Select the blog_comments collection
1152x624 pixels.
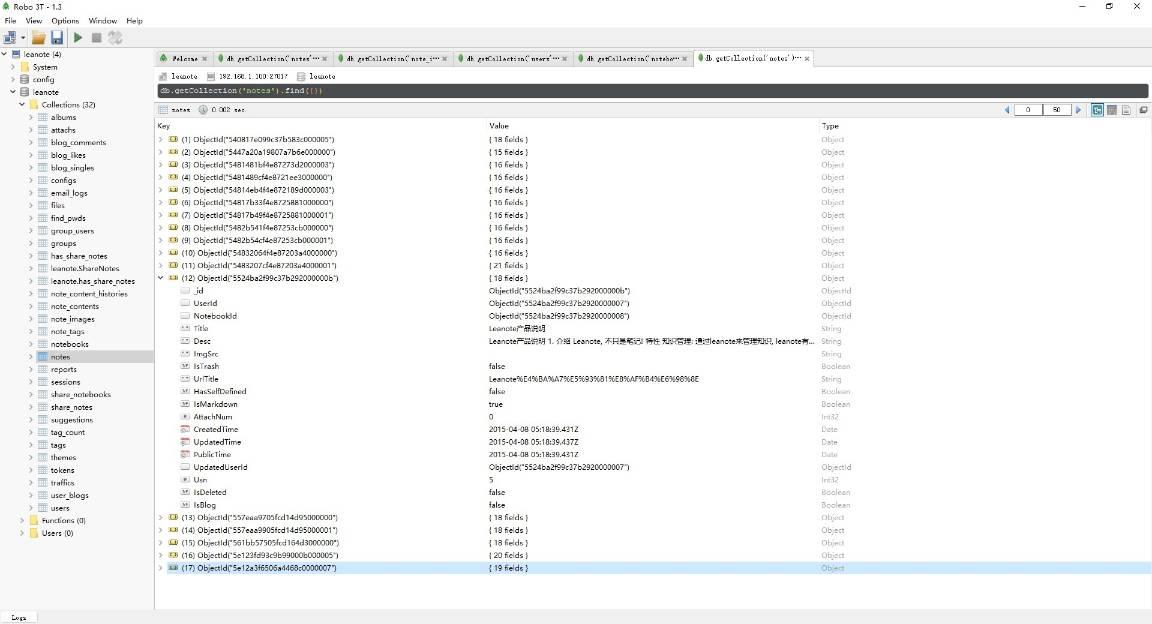79,143
